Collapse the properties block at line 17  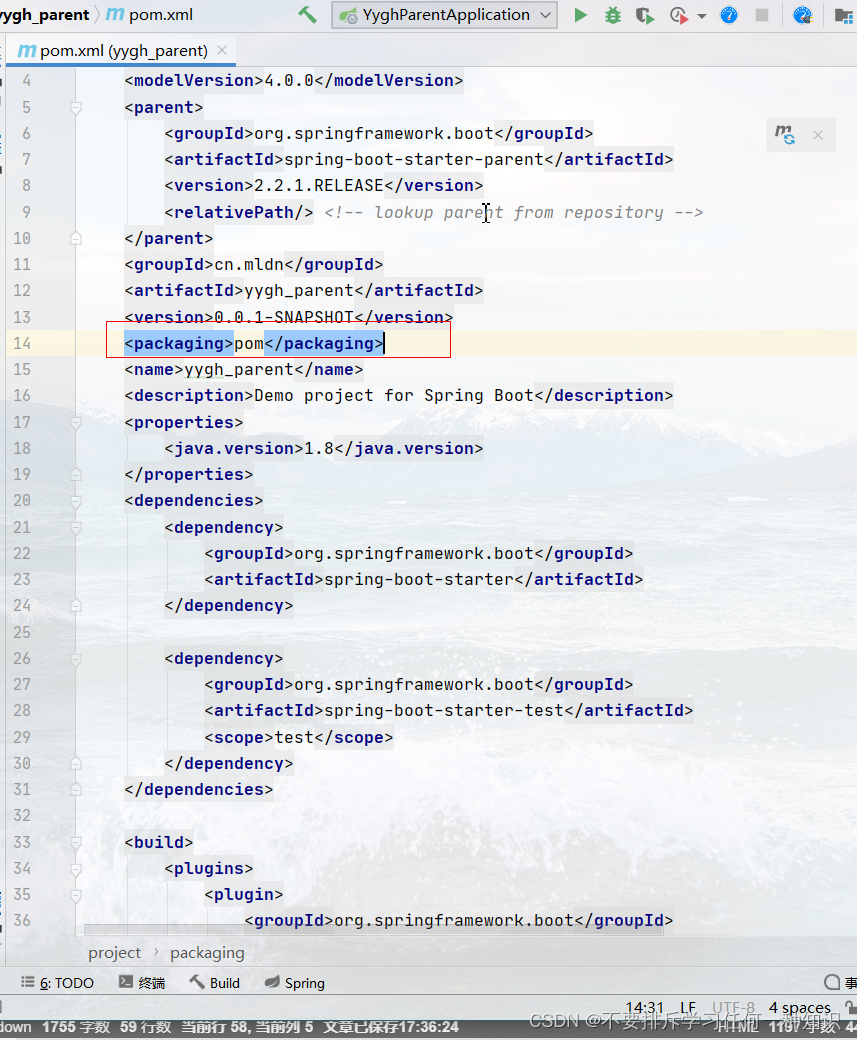click(x=76, y=422)
